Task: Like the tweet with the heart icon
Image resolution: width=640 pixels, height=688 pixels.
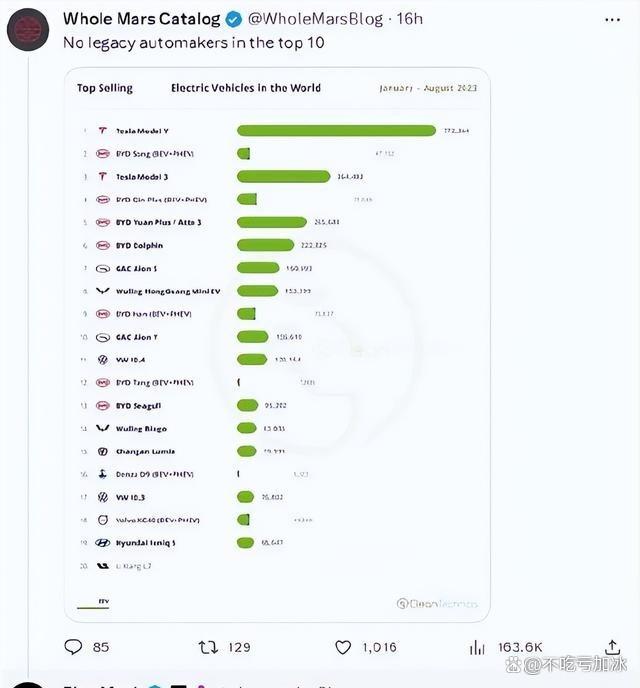Action: pos(343,647)
